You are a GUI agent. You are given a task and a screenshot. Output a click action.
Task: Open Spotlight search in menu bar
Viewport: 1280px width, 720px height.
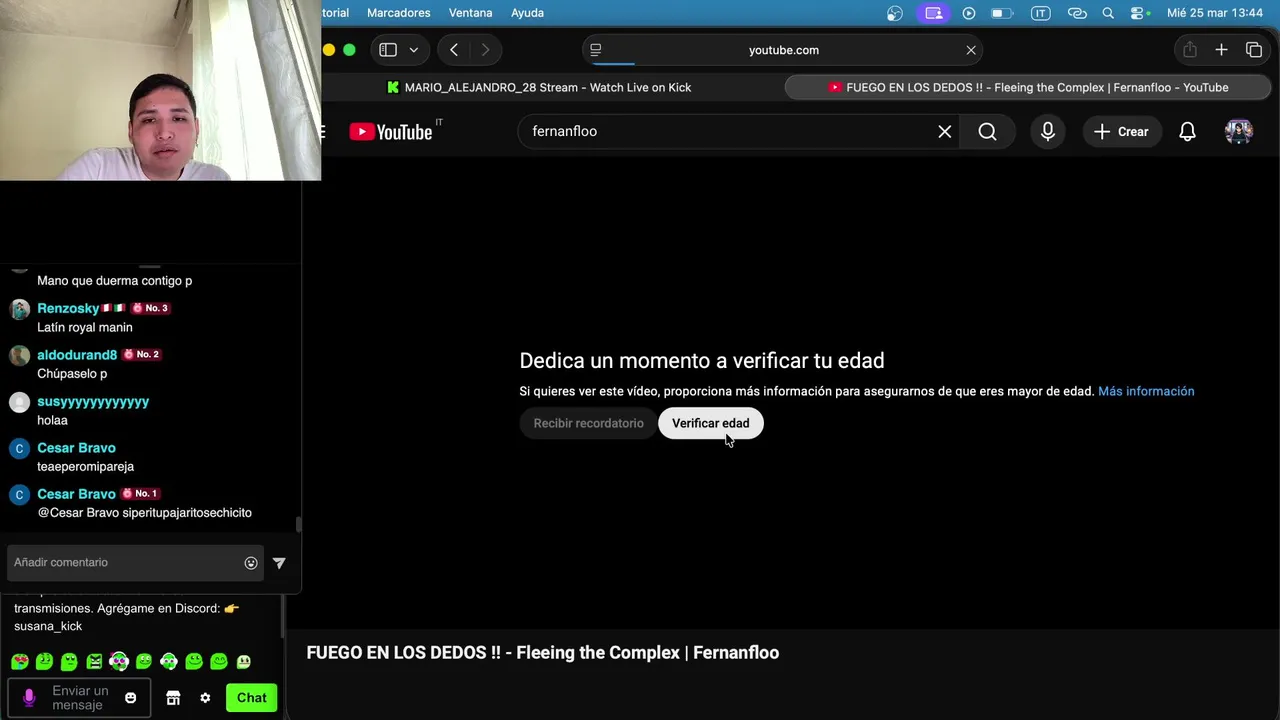pyautogui.click(x=1108, y=13)
